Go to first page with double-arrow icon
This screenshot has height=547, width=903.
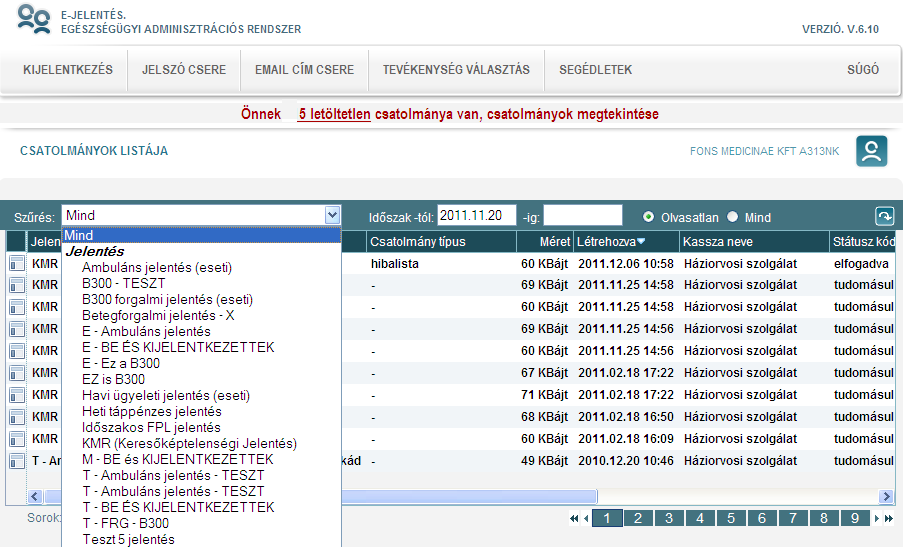574,518
